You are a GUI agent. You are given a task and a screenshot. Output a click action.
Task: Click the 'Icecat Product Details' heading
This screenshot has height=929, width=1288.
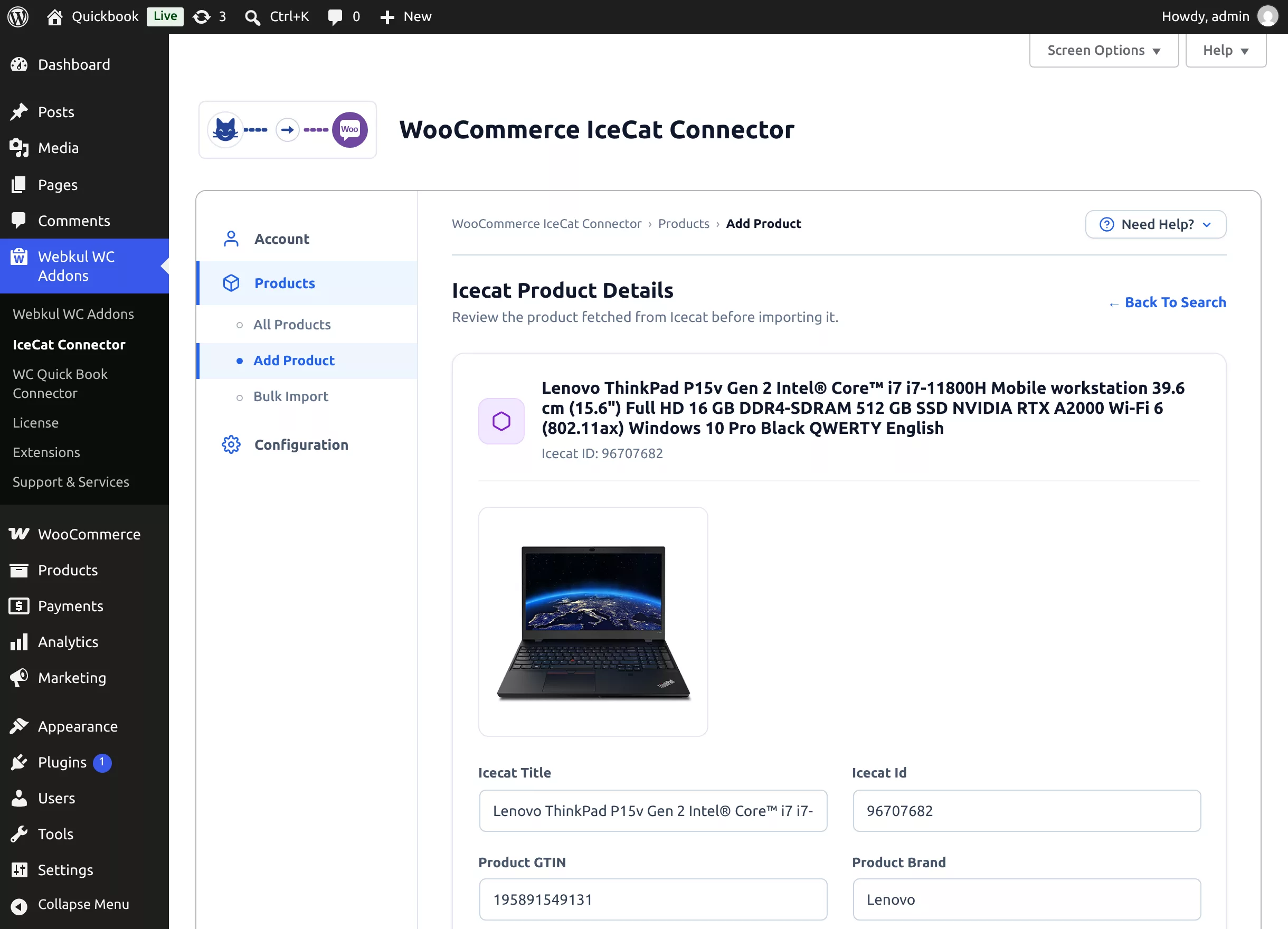point(562,290)
